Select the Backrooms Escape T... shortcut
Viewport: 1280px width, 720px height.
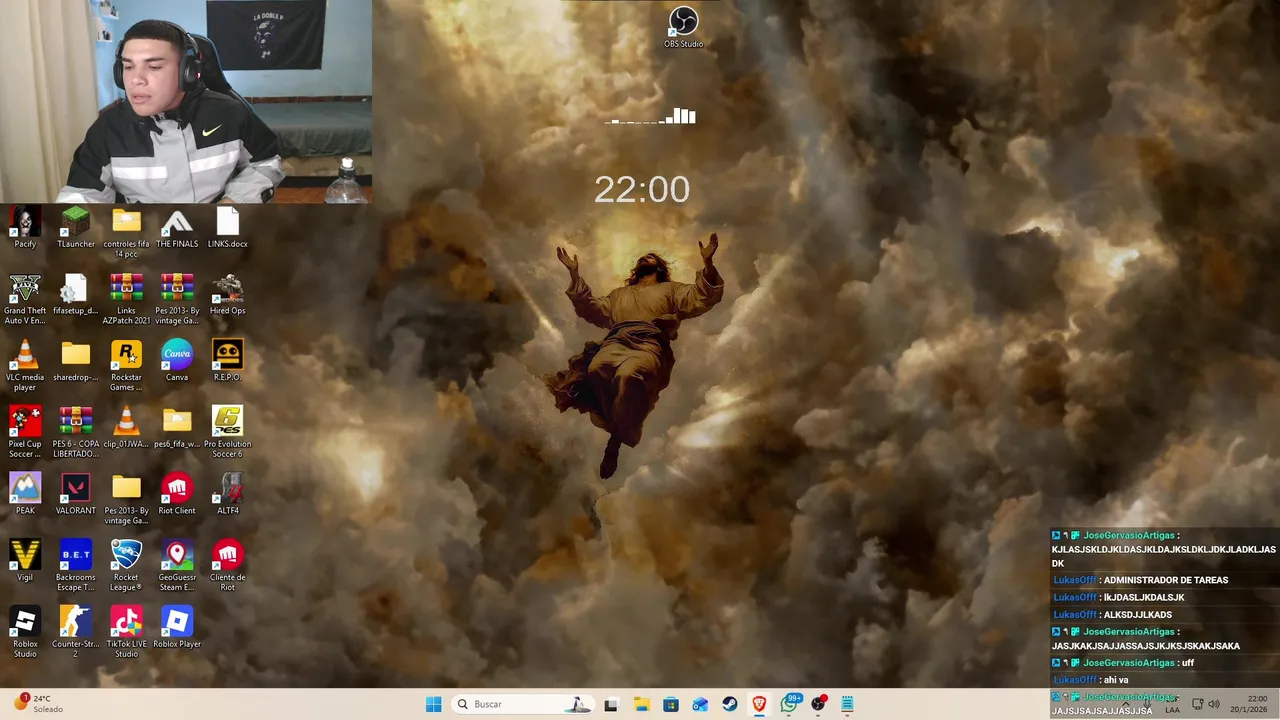coord(76,566)
